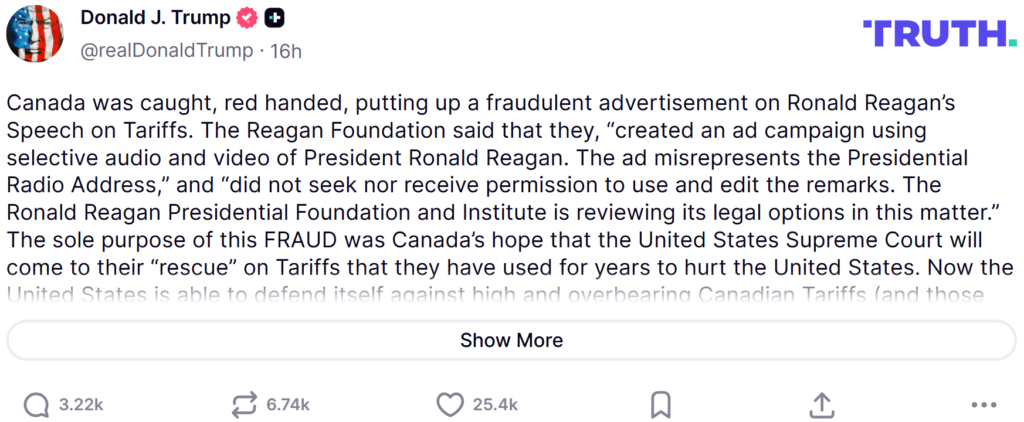This screenshot has width=1024, height=422.
Task: Click the Donald J. Trump display name
Action: (154, 18)
